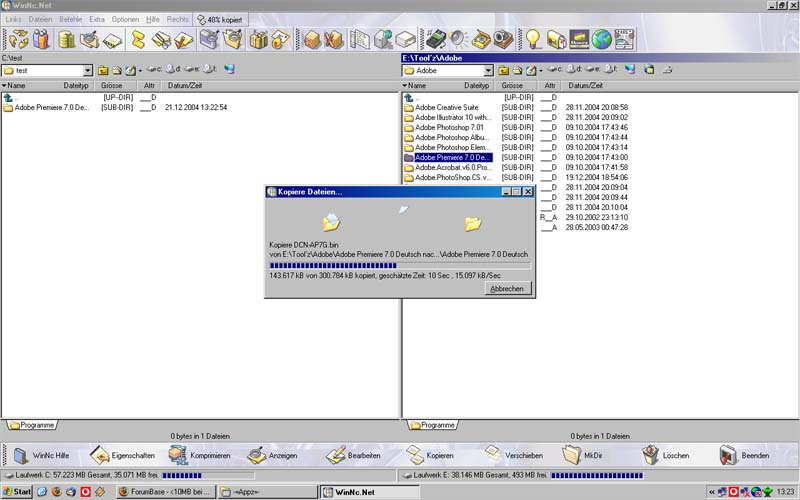Open the favorites dropdown arrow in right panel

[x=541, y=70]
